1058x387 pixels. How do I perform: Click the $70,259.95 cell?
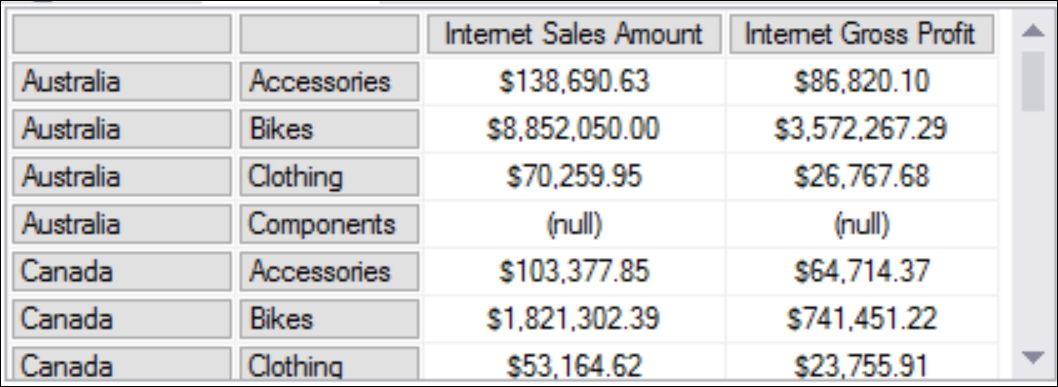pos(574,177)
